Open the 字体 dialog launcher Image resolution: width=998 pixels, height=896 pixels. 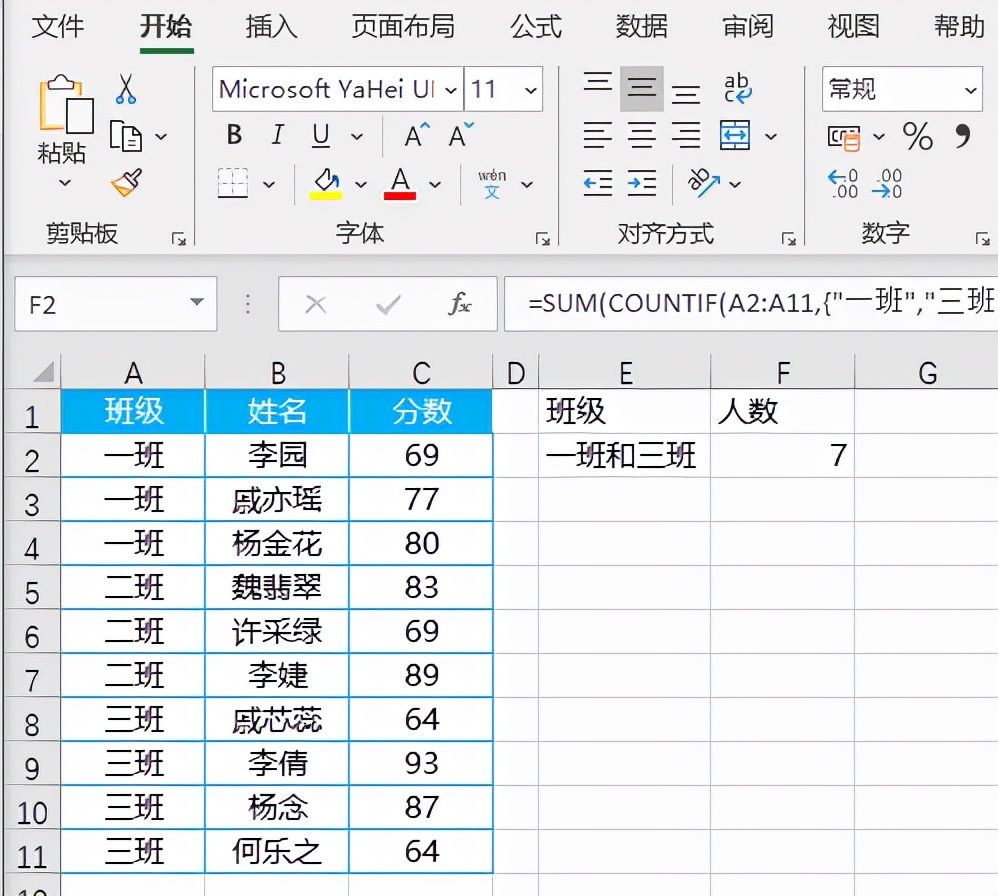coord(542,239)
